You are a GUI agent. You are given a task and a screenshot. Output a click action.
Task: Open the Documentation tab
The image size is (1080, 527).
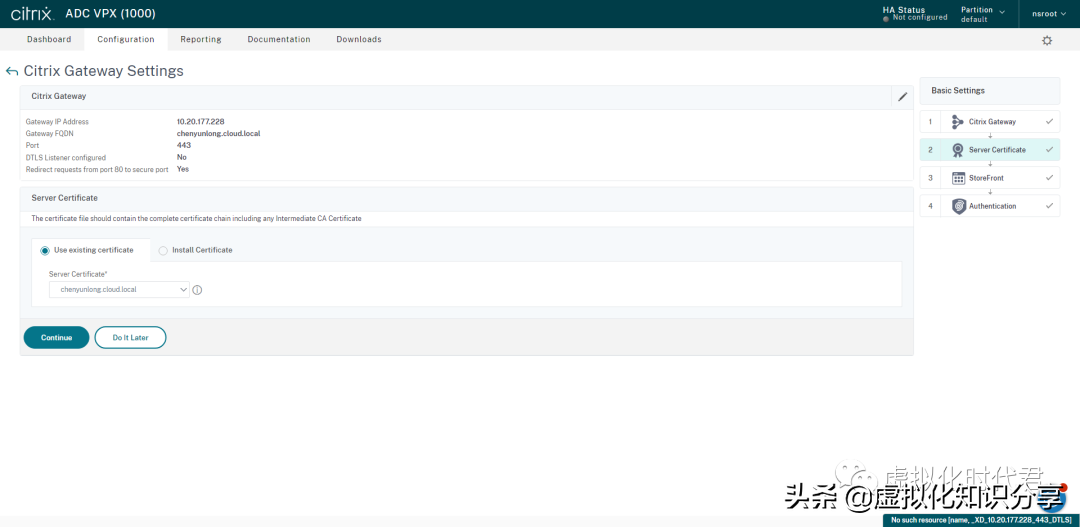click(x=279, y=39)
